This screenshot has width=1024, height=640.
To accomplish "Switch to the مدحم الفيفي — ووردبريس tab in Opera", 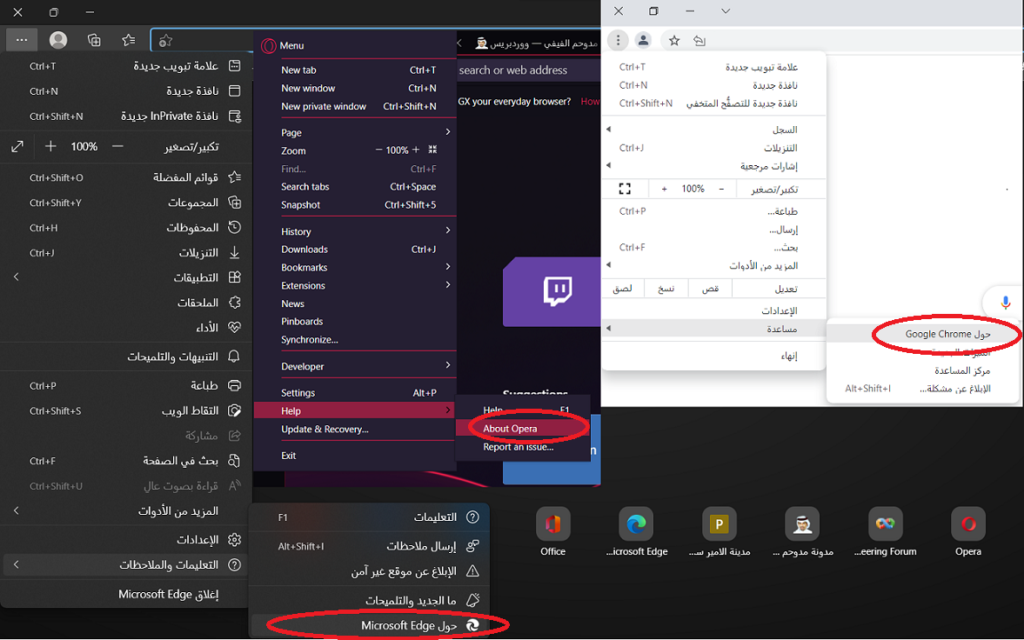I will (x=536, y=43).
